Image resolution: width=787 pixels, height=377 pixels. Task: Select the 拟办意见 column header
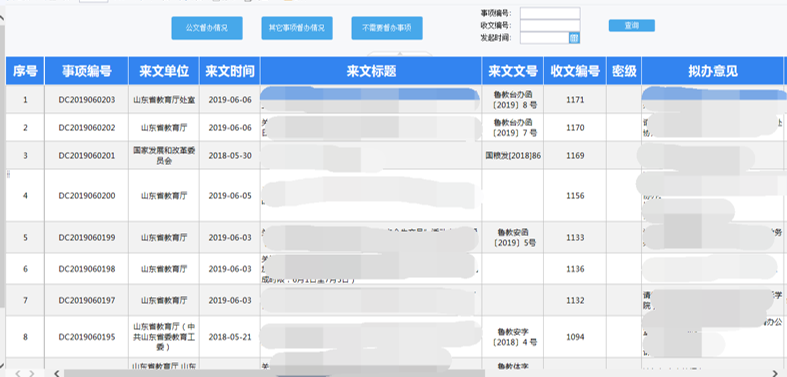[x=713, y=71]
